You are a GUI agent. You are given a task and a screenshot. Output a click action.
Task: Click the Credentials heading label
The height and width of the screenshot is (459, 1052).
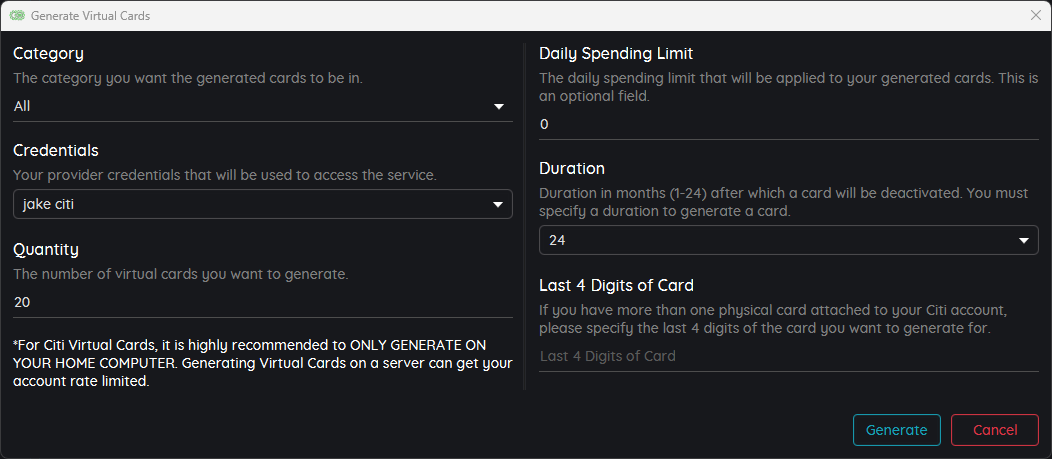point(56,150)
